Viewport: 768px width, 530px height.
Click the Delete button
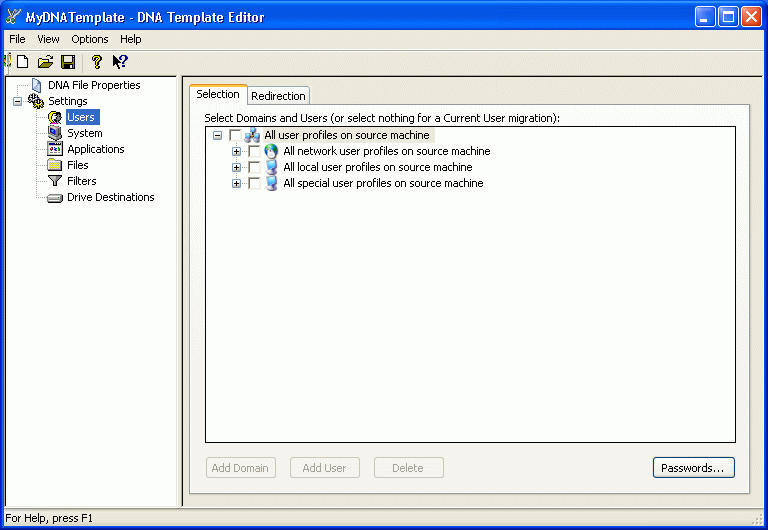click(x=408, y=468)
